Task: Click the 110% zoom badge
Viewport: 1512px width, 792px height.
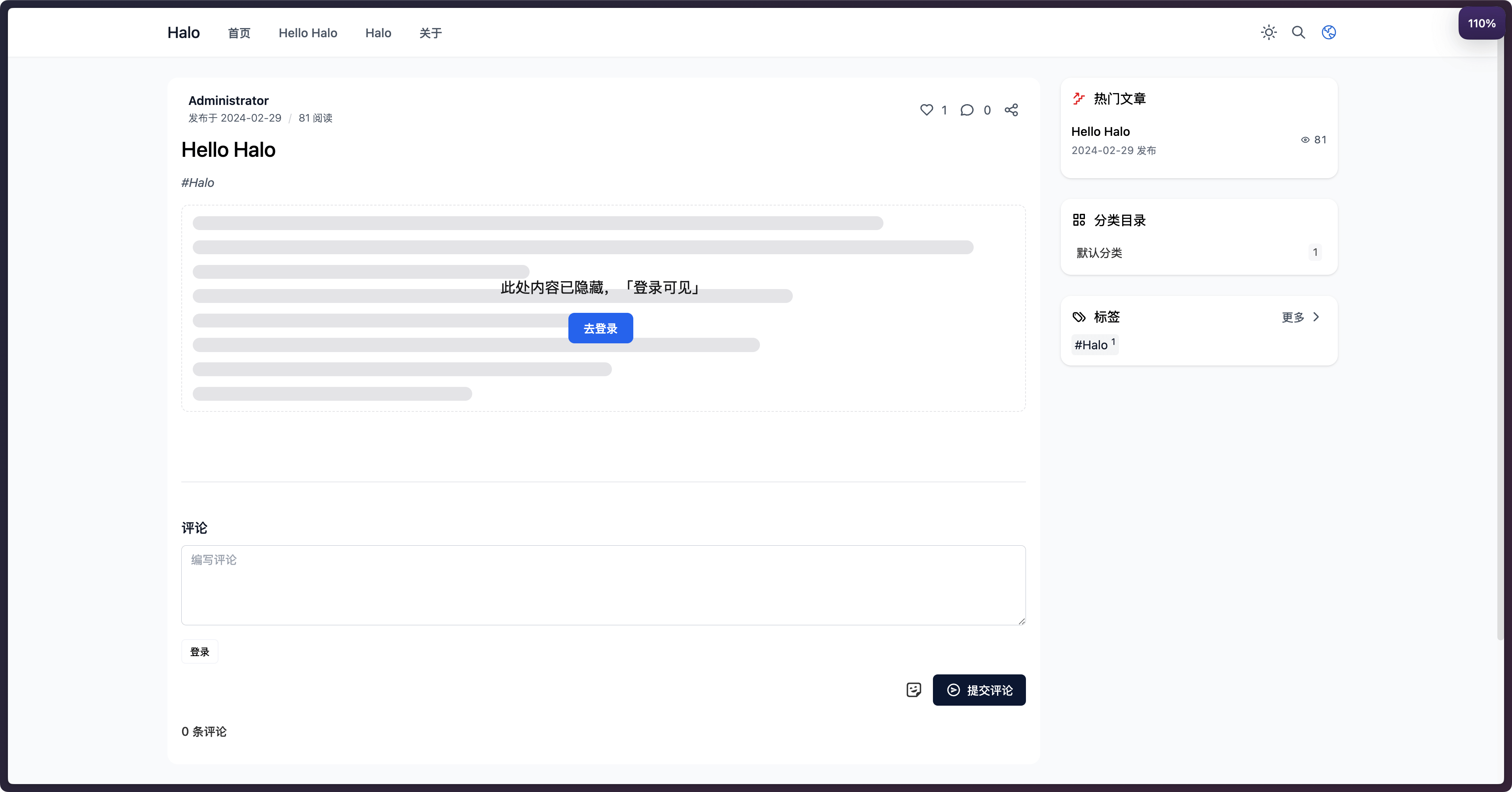Action: (1482, 23)
